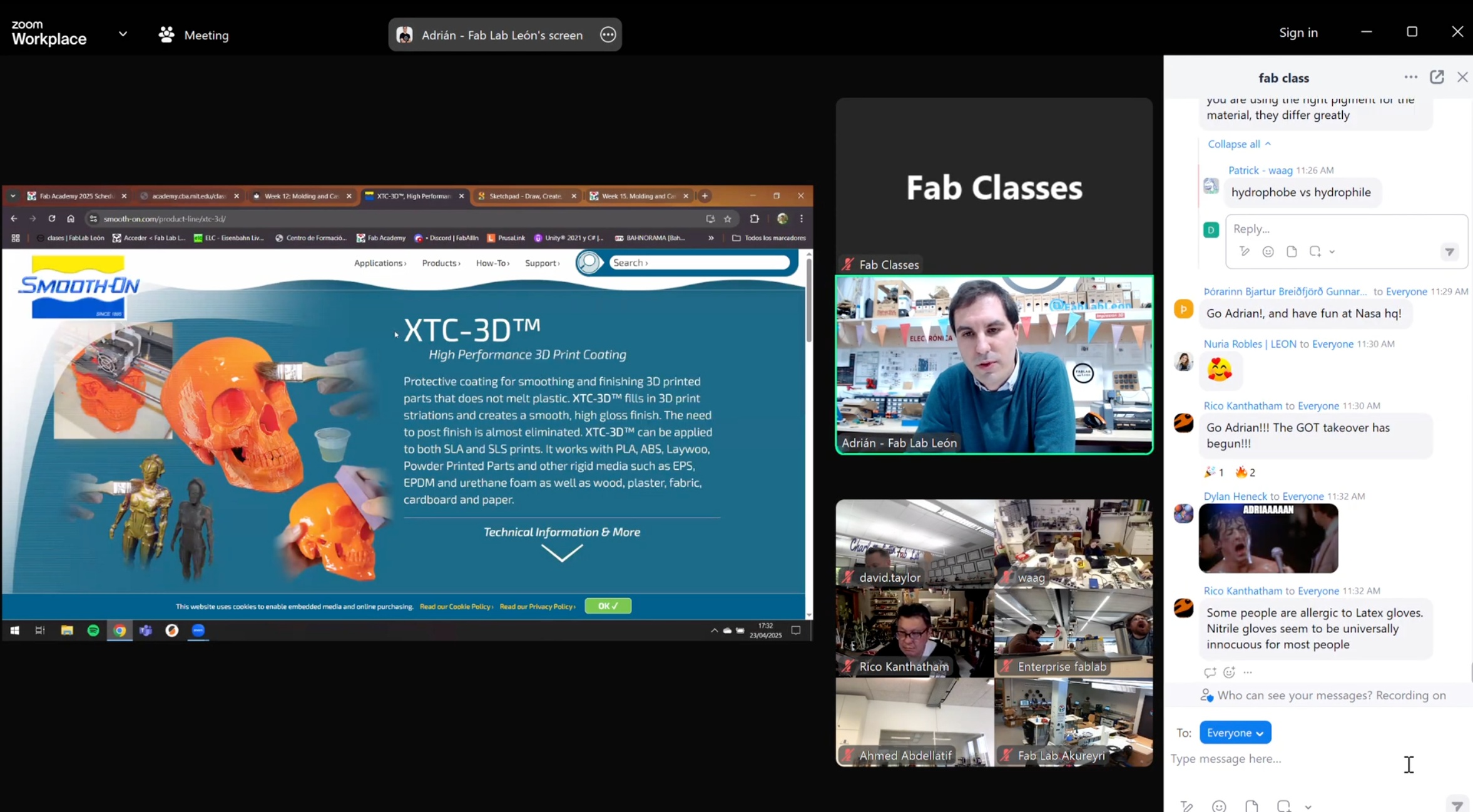Open a new browser tab
1473x812 pixels.
[x=705, y=196]
